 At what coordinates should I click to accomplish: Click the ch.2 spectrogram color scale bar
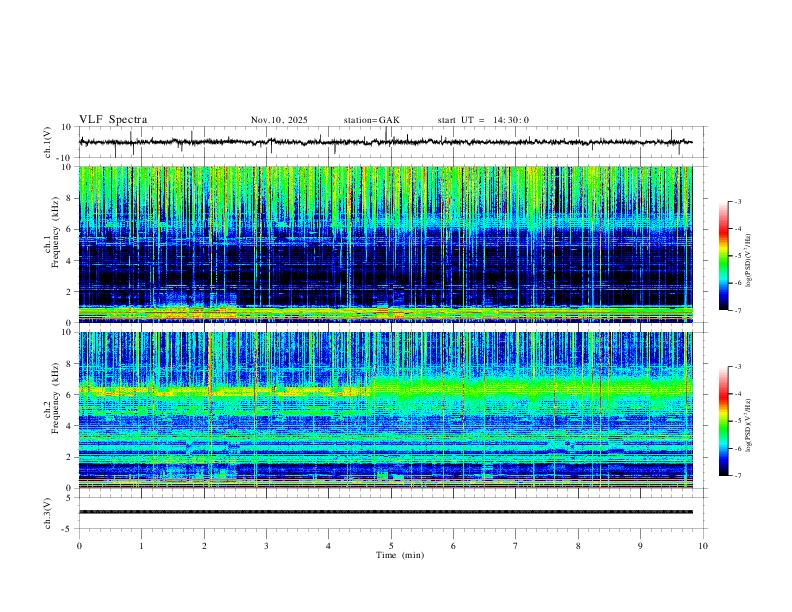click(723, 421)
